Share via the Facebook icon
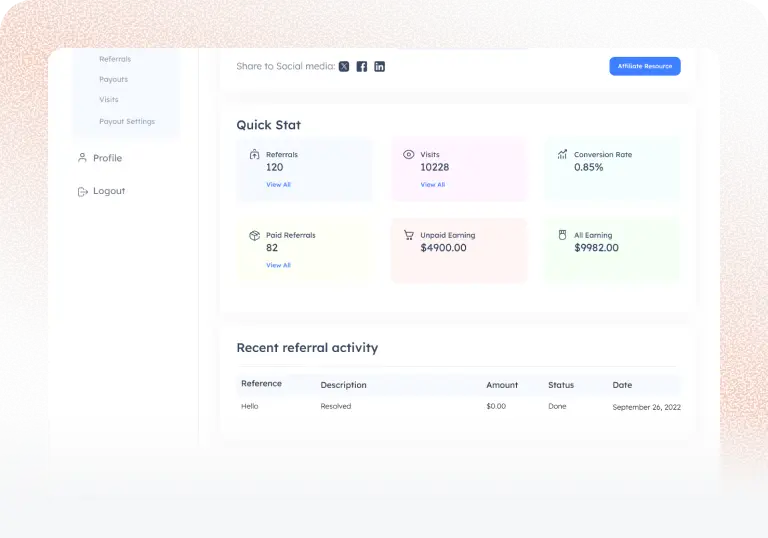Image resolution: width=768 pixels, height=538 pixels. (361, 66)
